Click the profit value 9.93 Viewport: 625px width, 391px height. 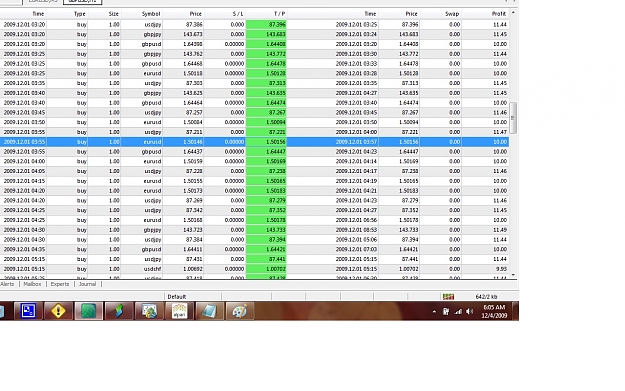501,269
